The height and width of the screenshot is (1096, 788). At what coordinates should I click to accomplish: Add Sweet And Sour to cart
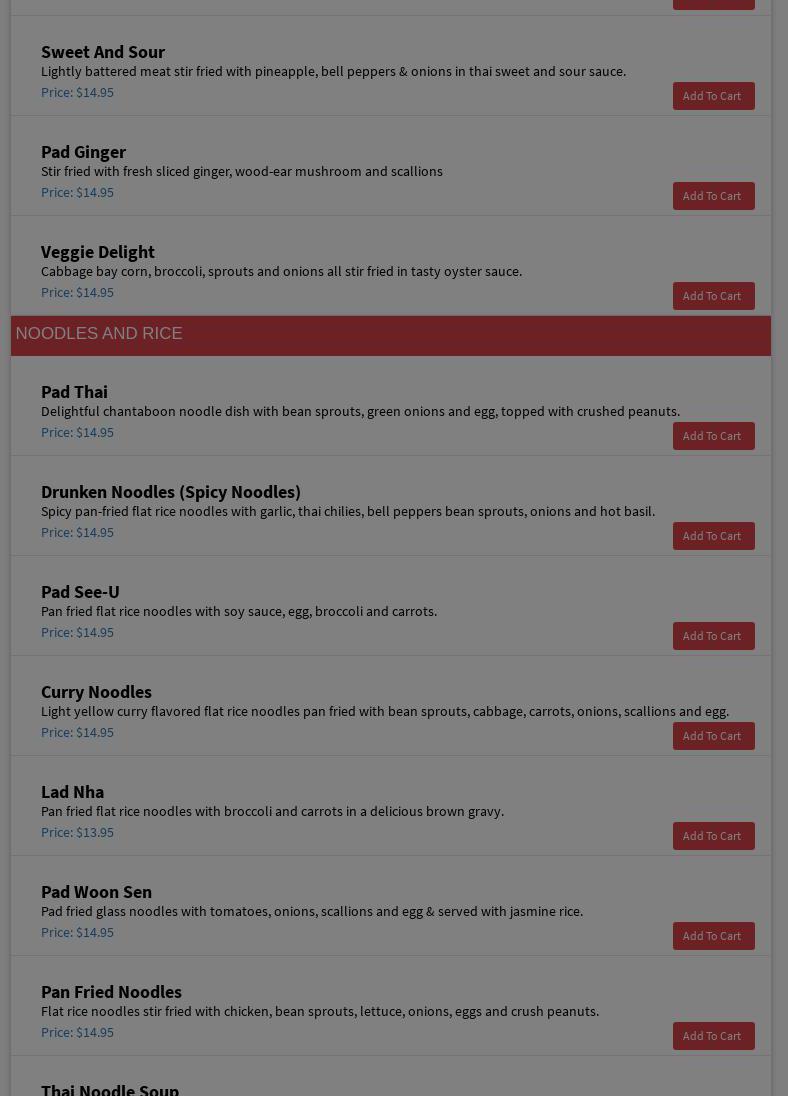713,96
